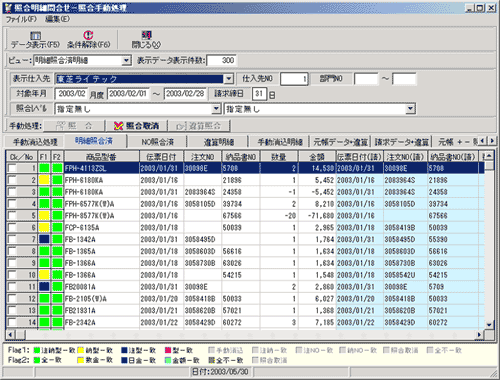500x380 pixels.
Task: Select cell FCP-6135A in row 6
Action: click(x=102, y=228)
